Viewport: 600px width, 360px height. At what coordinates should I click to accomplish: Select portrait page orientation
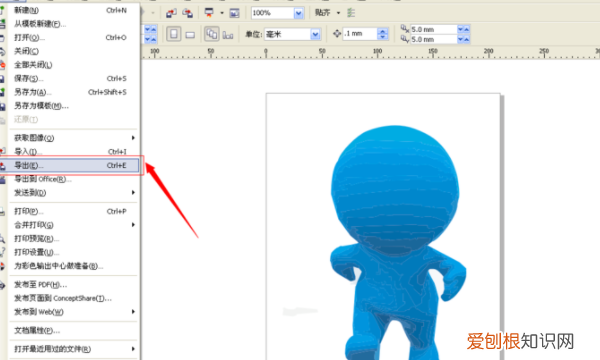[174, 34]
